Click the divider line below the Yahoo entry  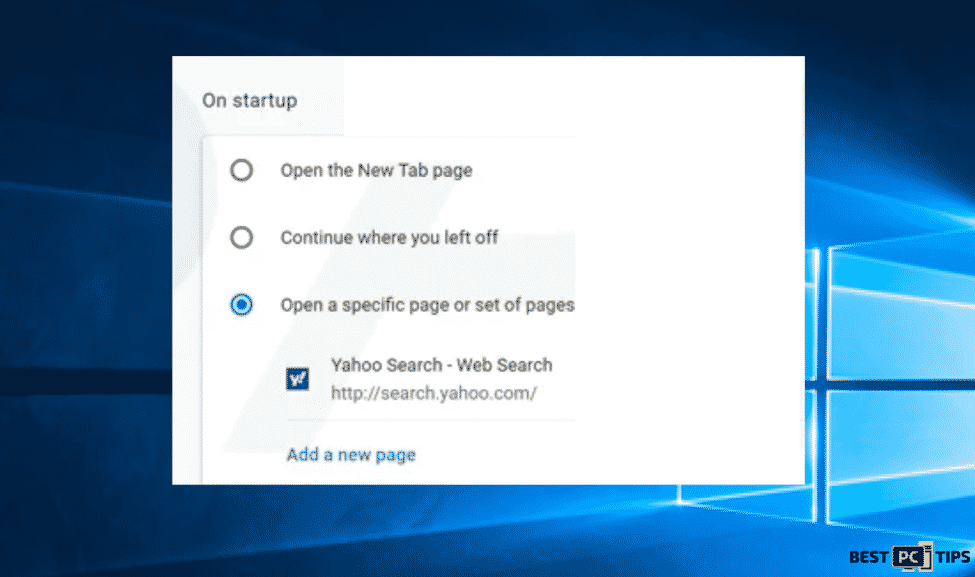[x=431, y=421]
